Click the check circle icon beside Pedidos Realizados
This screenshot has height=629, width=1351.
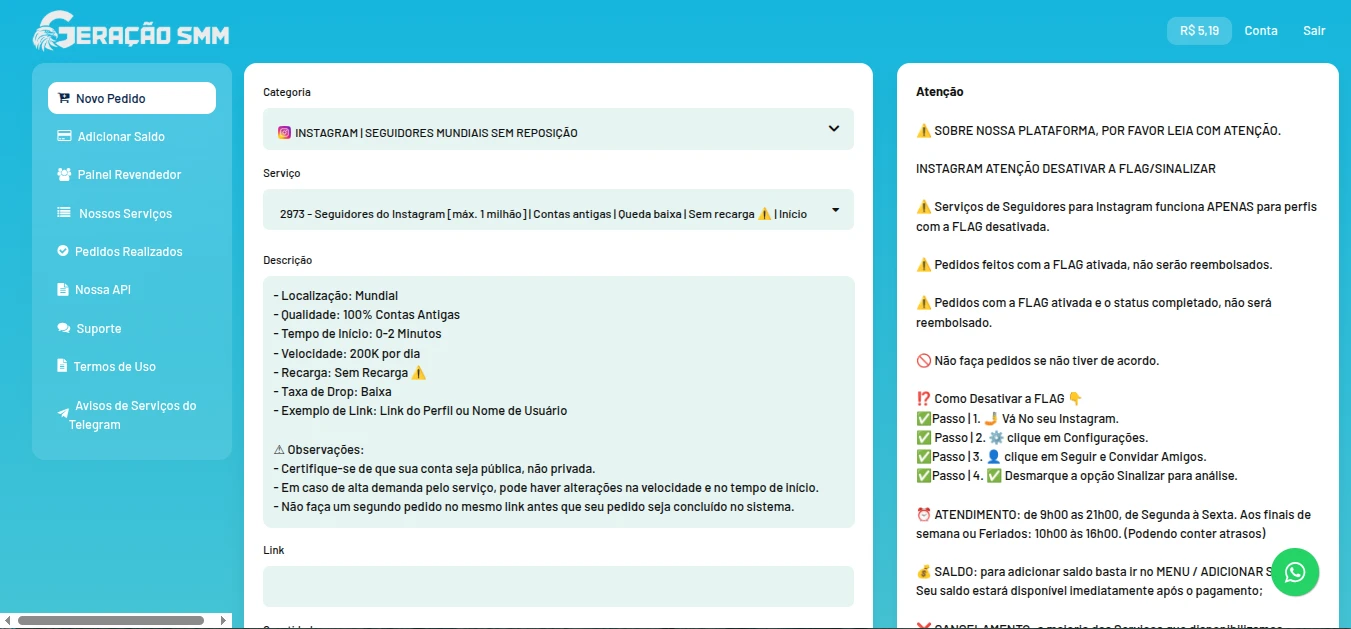63,251
